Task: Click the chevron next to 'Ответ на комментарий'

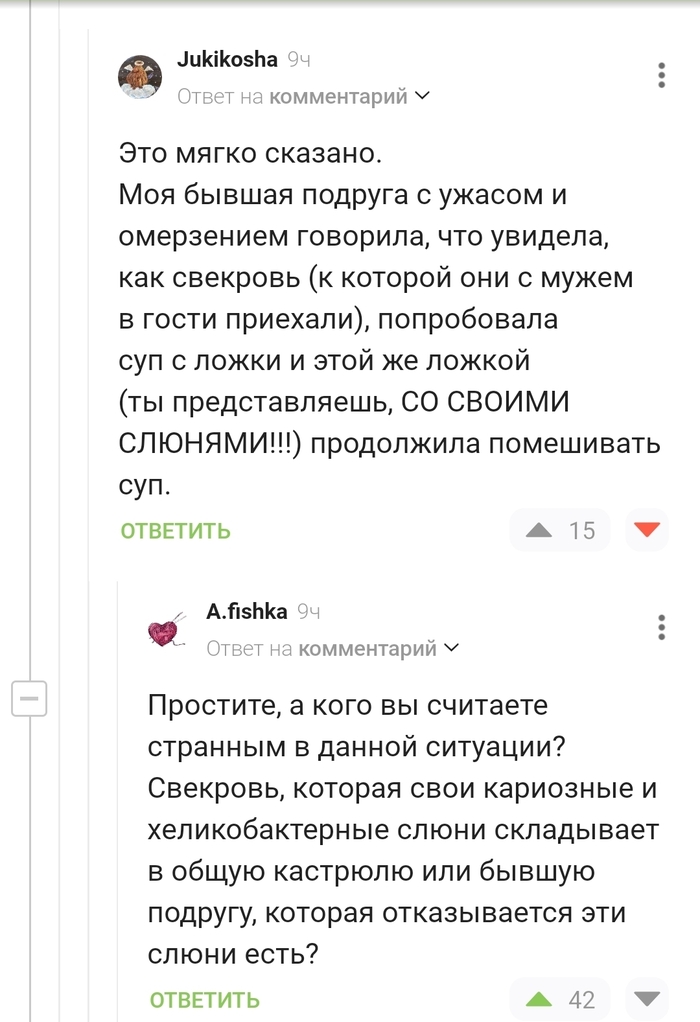Action: [424, 94]
